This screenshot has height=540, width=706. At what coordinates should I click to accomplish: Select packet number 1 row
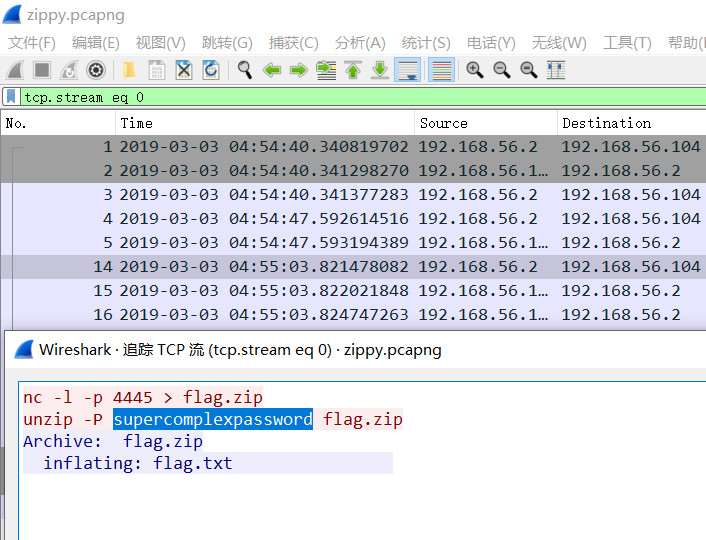[x=353, y=146]
